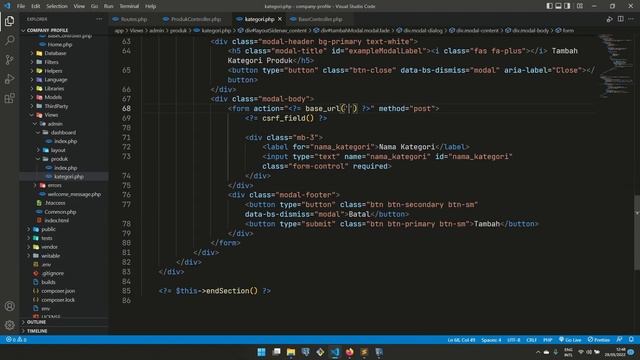Change the Spaces: 4 indentation setting

(x=491, y=340)
